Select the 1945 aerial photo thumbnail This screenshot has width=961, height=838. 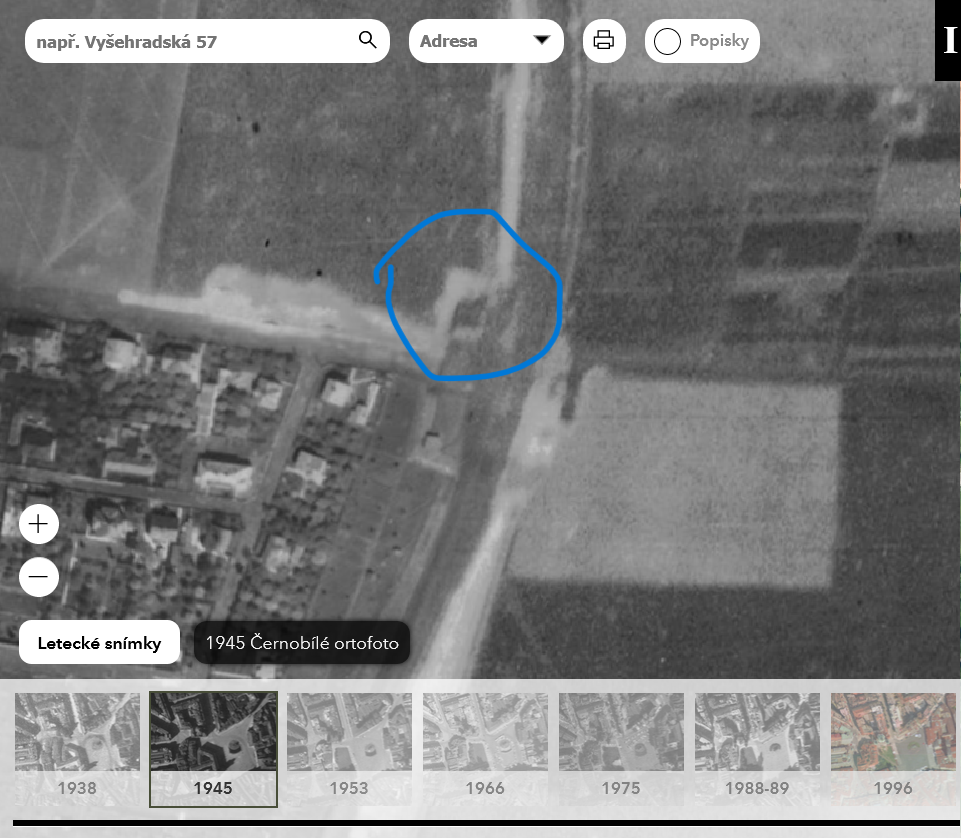pos(213,749)
